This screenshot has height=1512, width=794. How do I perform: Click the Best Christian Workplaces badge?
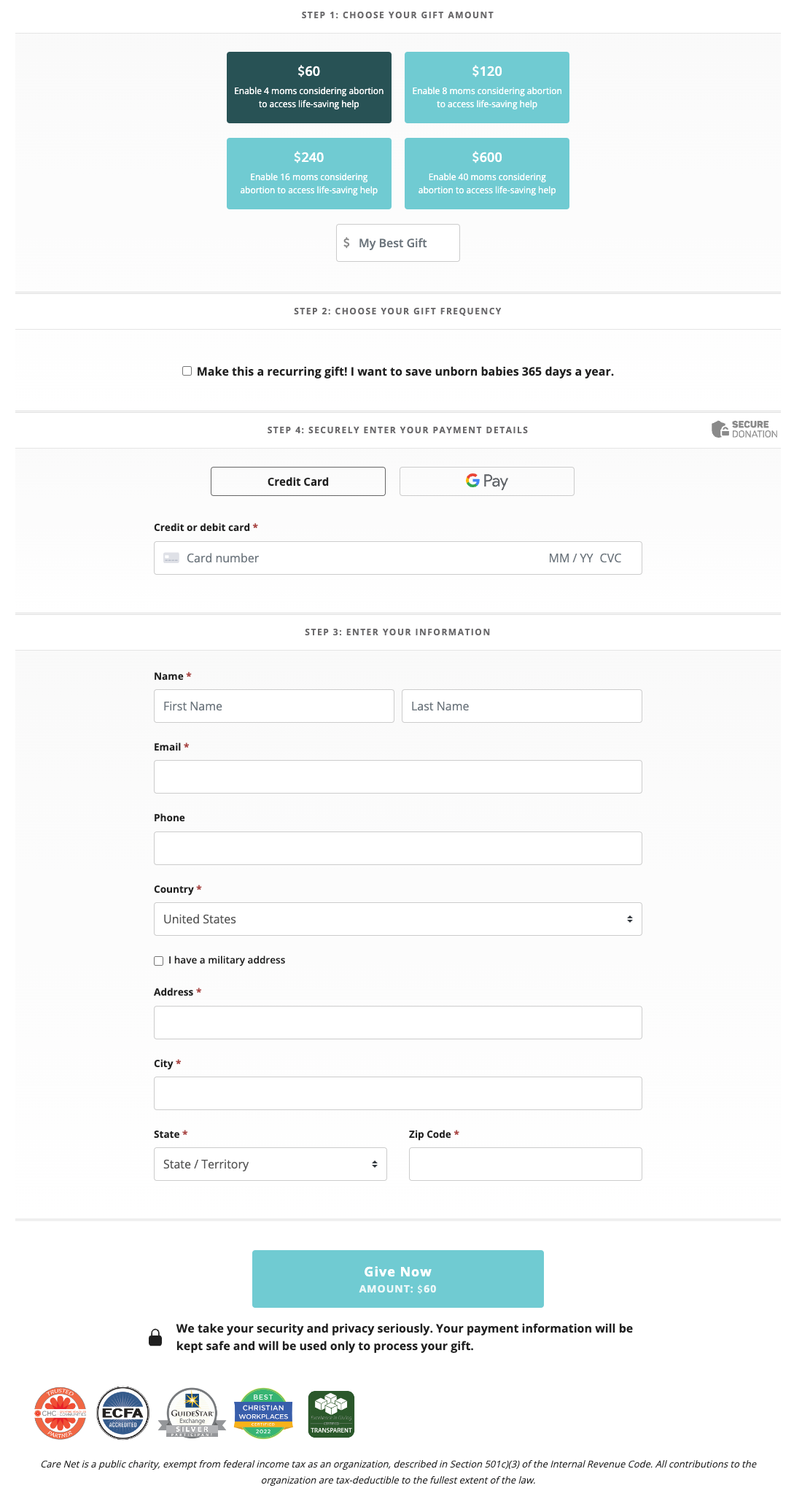pos(263,1413)
